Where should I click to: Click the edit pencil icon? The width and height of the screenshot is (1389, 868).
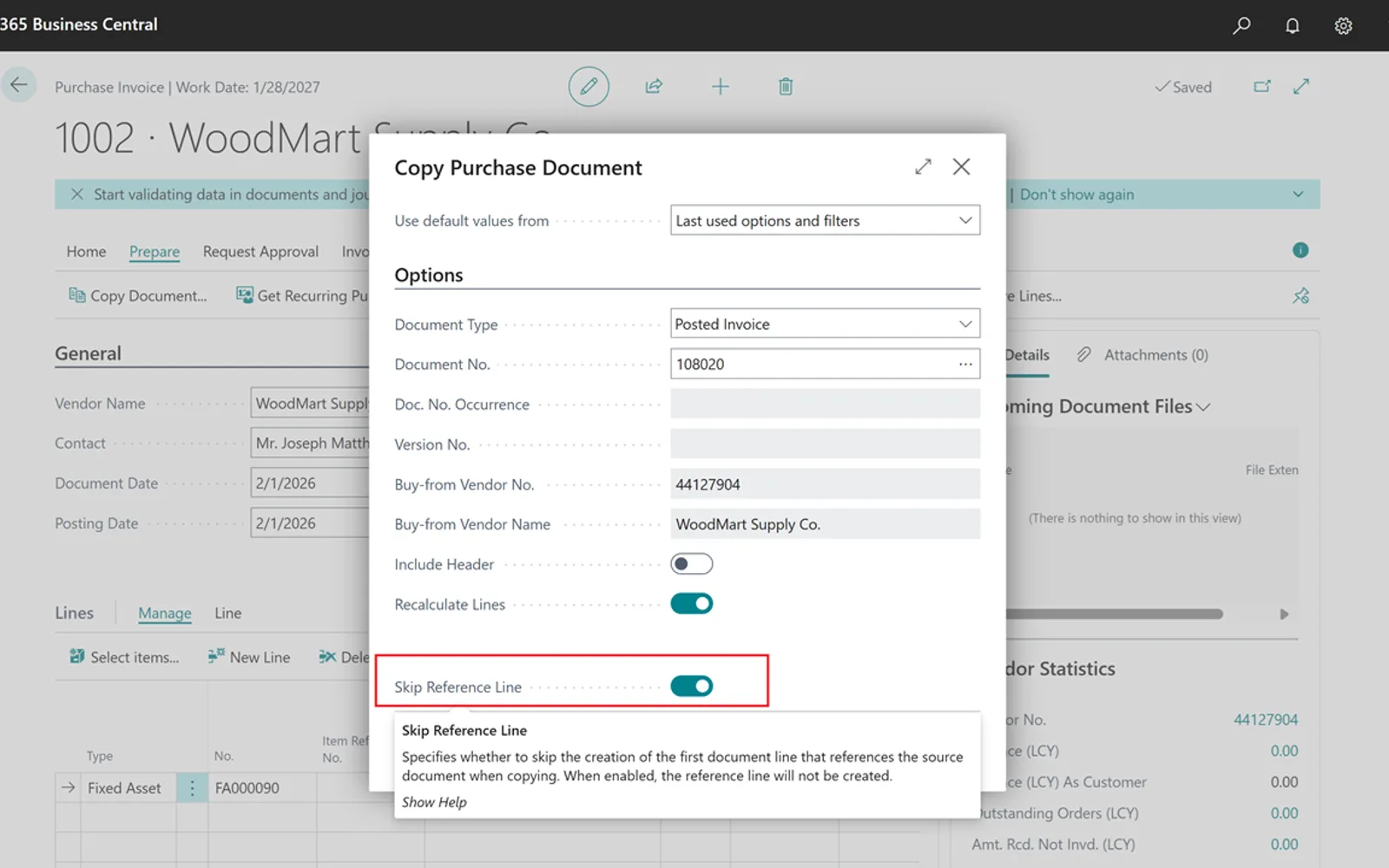point(589,86)
